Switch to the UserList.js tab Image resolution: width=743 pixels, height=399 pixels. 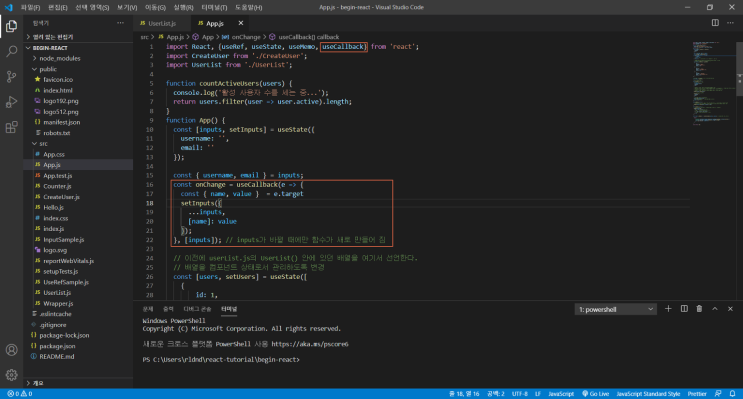pos(162,23)
